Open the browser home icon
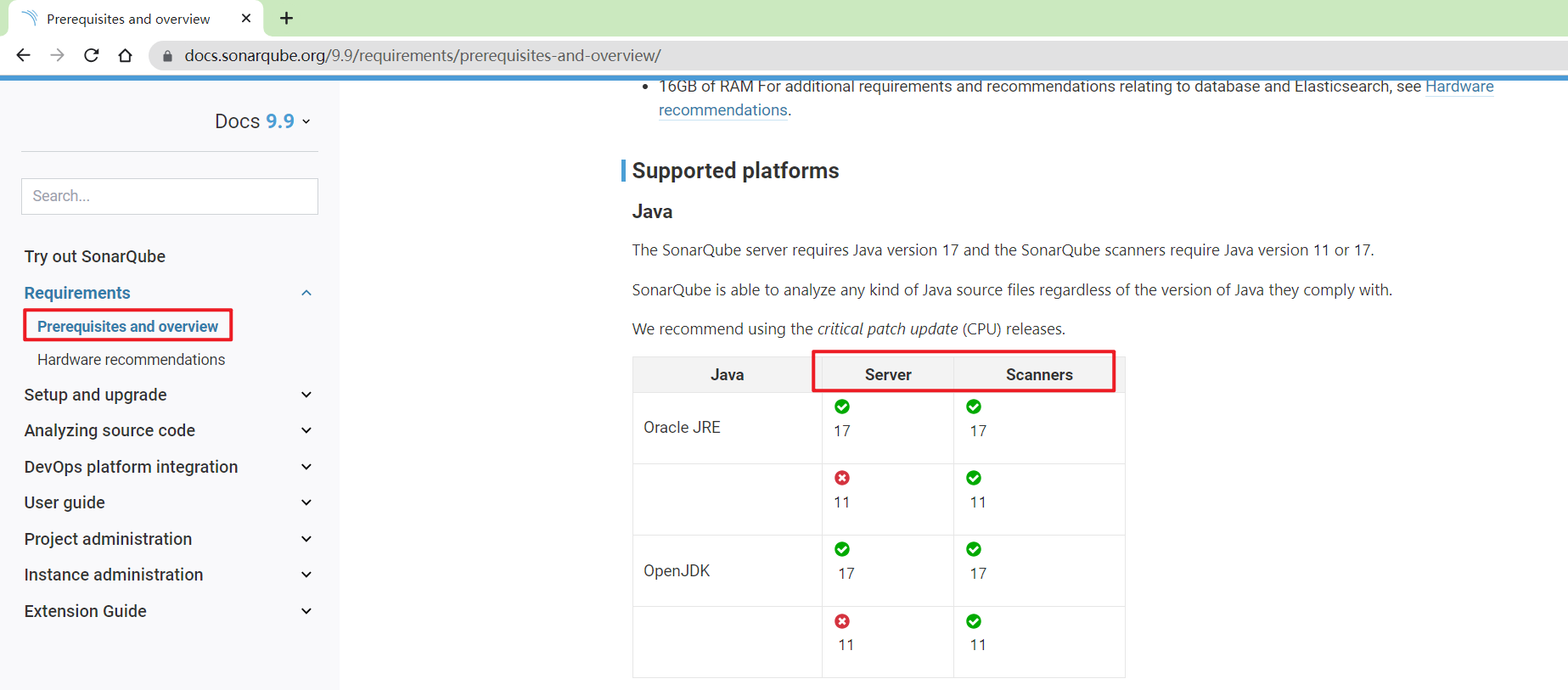 click(x=126, y=55)
